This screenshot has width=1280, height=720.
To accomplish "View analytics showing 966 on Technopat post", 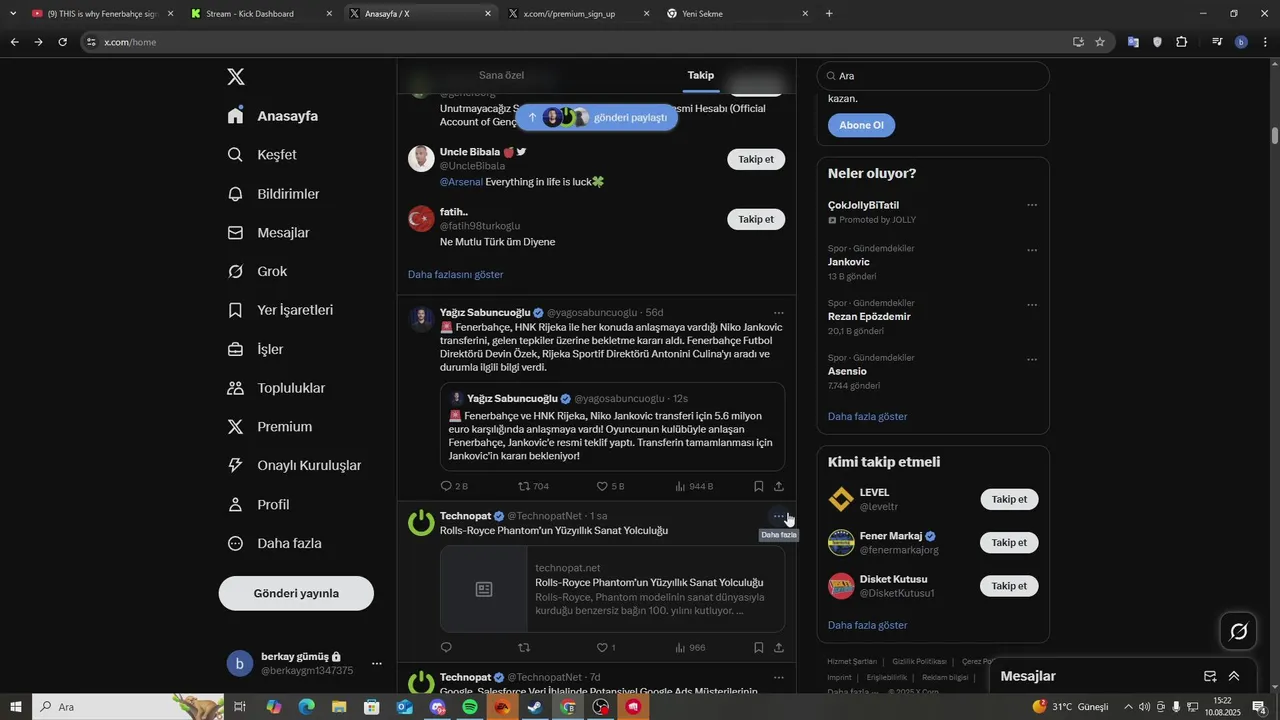I will [680, 648].
